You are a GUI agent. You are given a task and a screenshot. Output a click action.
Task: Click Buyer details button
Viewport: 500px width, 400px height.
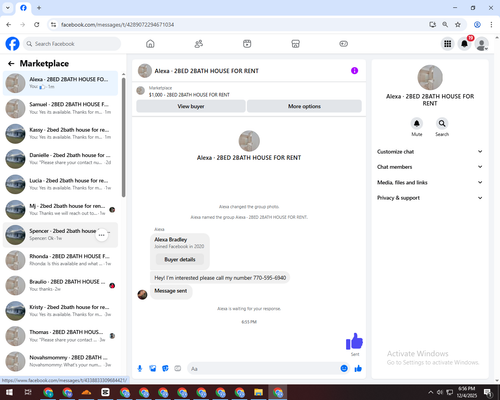[x=180, y=259]
